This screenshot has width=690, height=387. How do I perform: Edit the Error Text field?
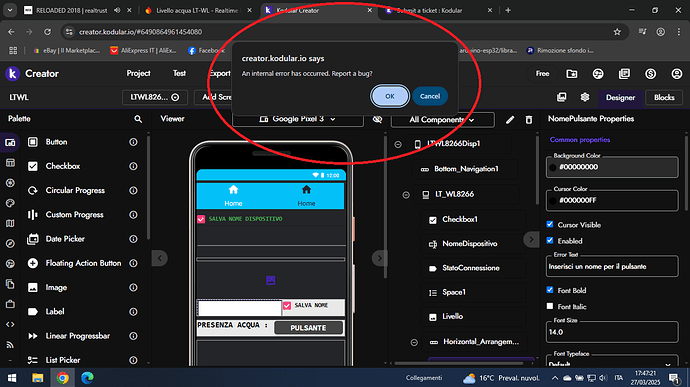[612, 266]
